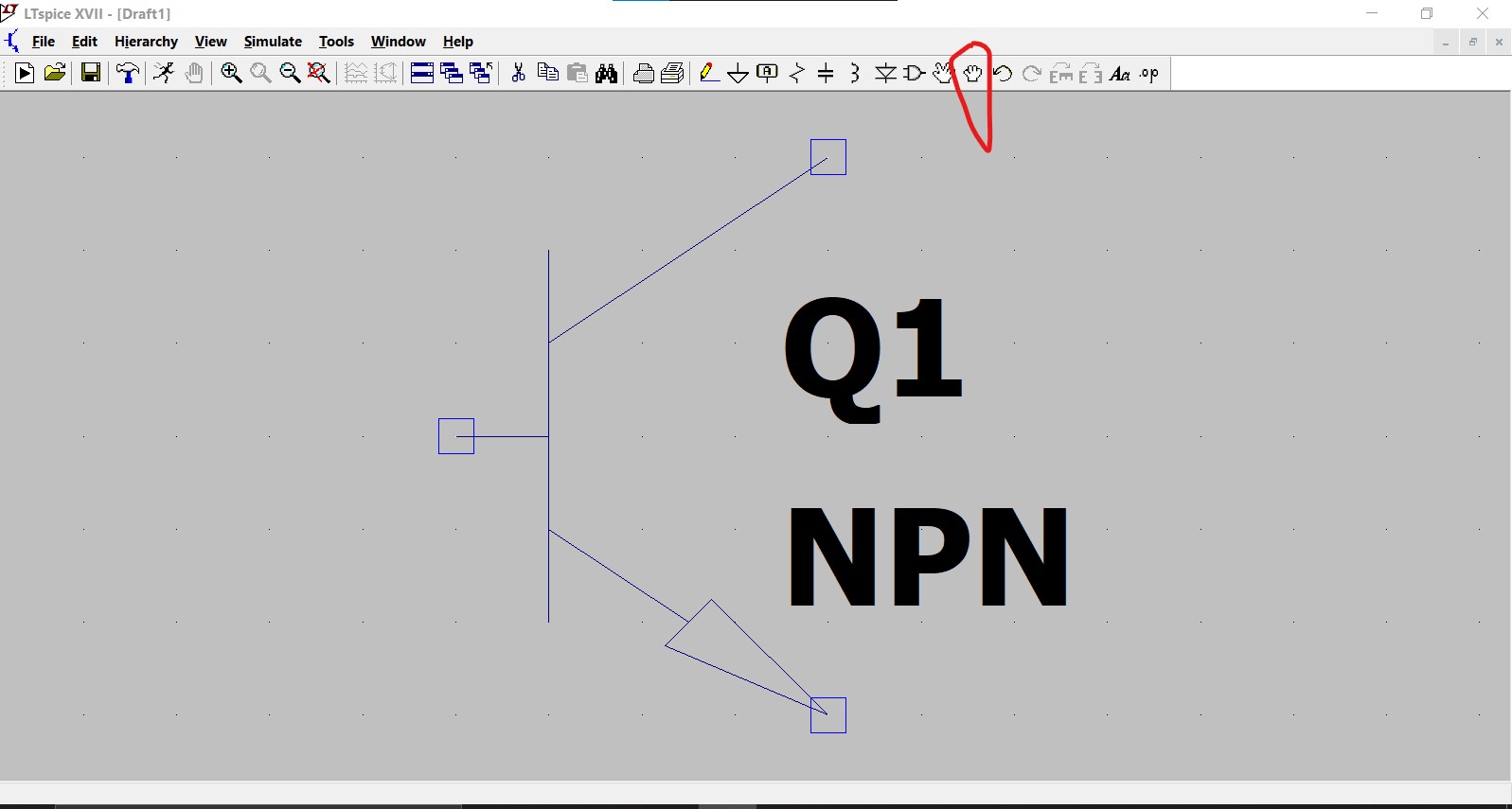The height and width of the screenshot is (809, 1512).
Task: Open the Simulate menu
Action: click(x=273, y=42)
